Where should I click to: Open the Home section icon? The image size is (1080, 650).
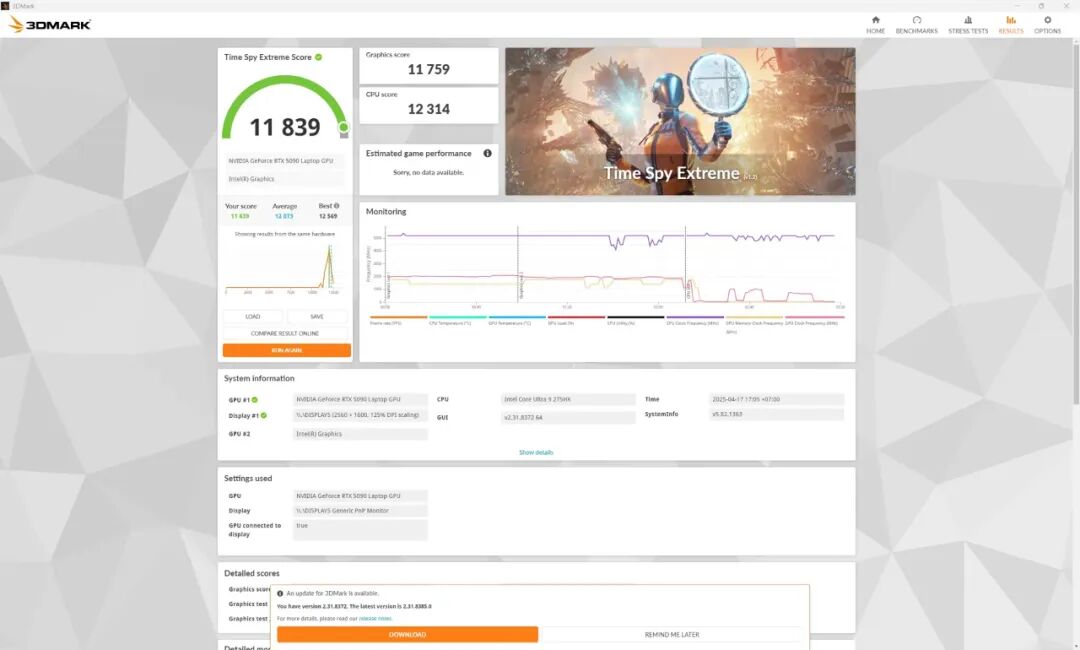pyautogui.click(x=875, y=21)
